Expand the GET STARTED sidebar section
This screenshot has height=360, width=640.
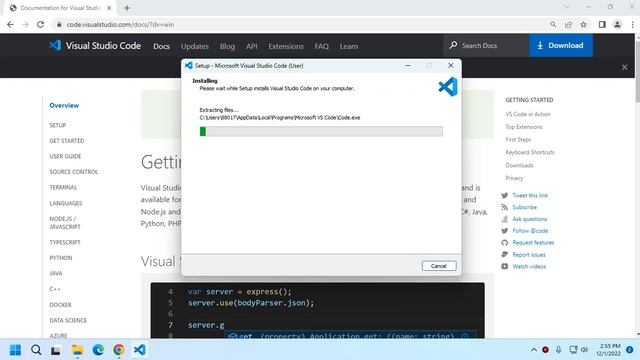[67, 141]
